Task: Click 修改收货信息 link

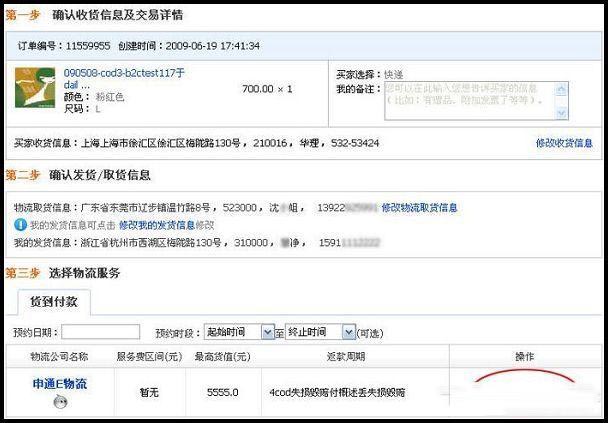Action: tap(564, 143)
